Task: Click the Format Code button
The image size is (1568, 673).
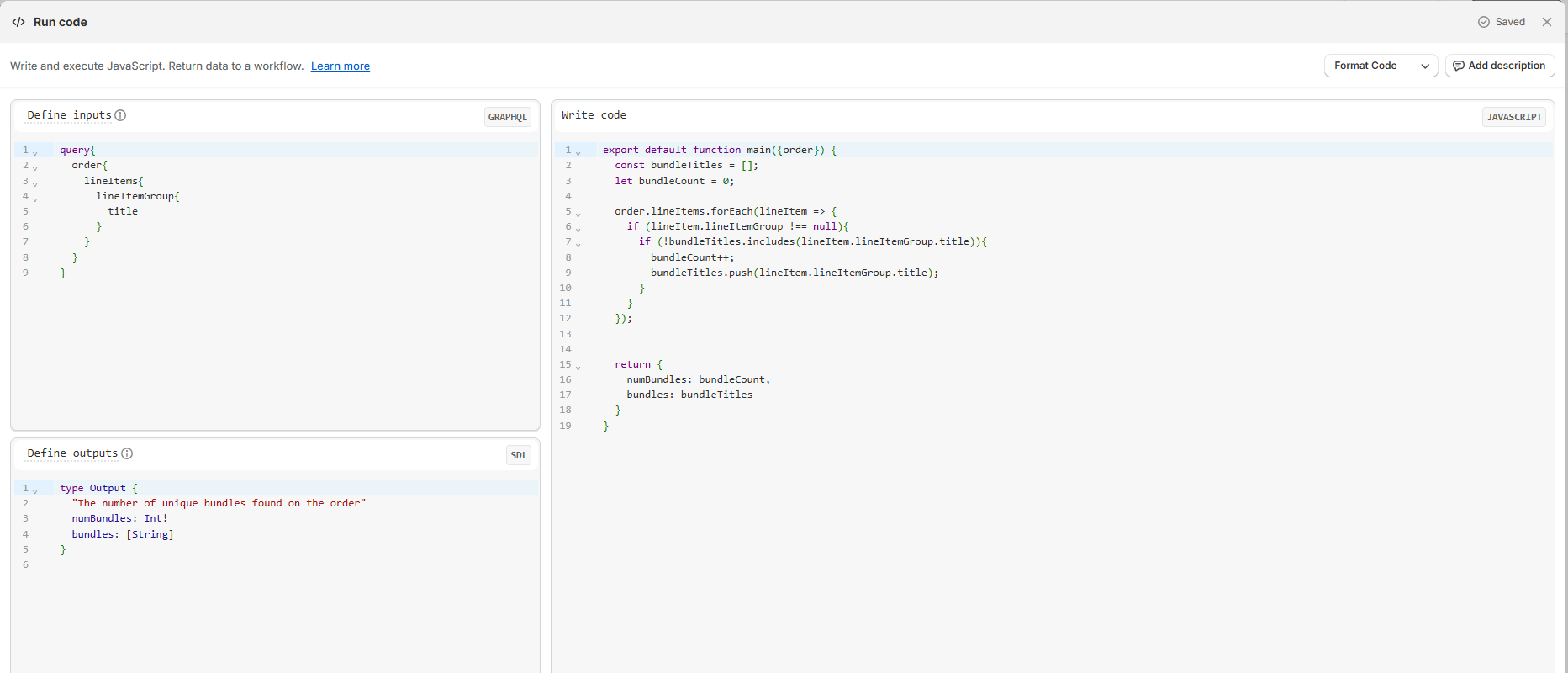Action: pyautogui.click(x=1365, y=66)
